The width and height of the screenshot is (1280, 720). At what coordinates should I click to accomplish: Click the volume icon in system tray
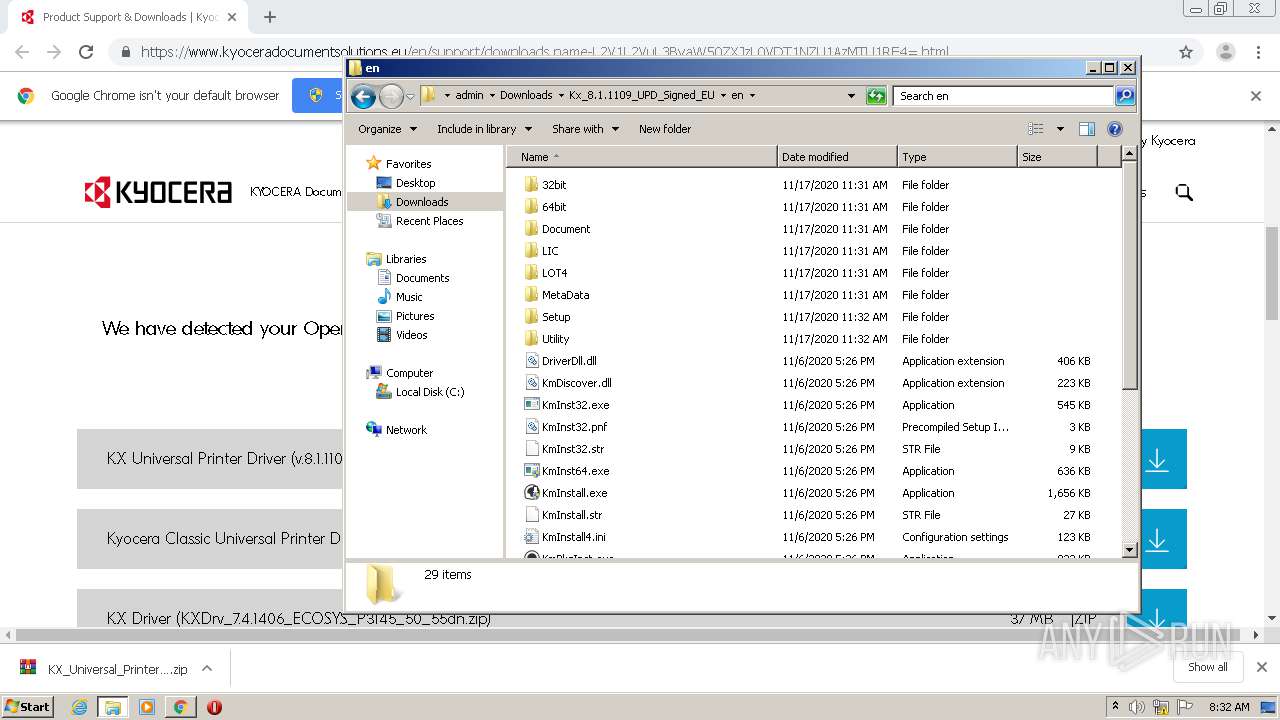1137,707
